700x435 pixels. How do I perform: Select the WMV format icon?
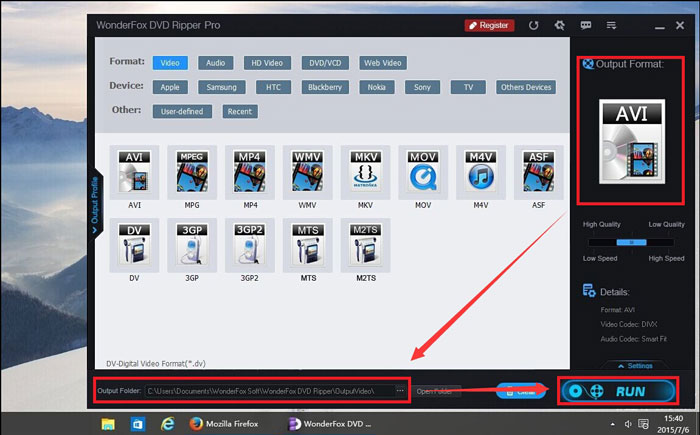pos(308,172)
